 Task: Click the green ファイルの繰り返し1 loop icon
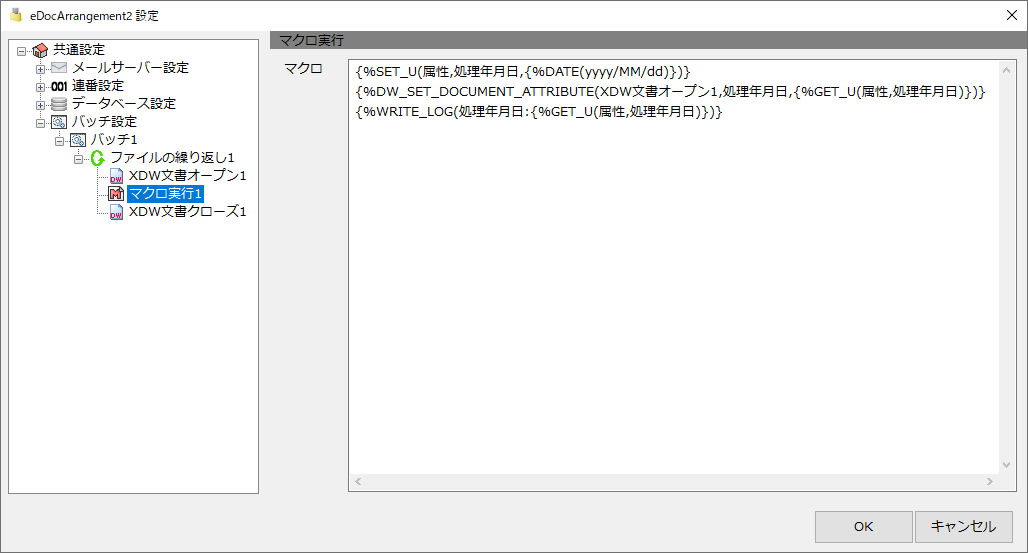pos(97,157)
